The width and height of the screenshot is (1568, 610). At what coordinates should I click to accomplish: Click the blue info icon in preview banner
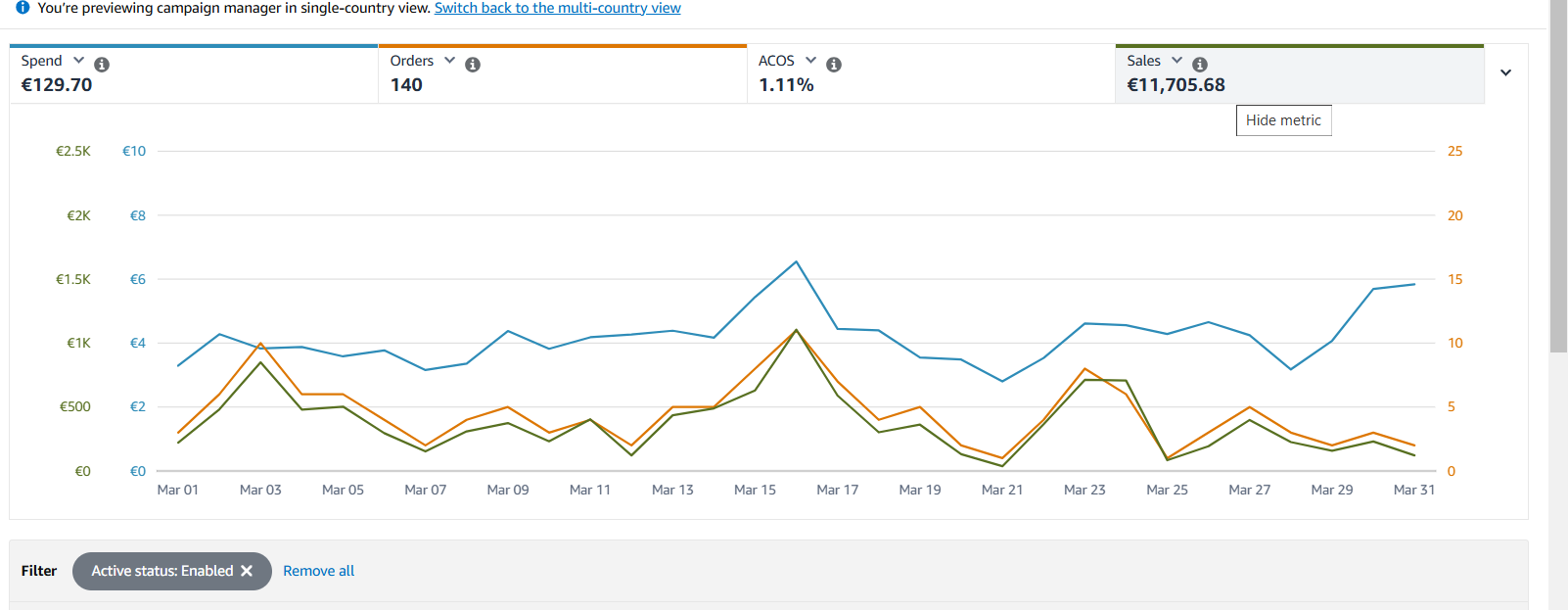point(23,8)
